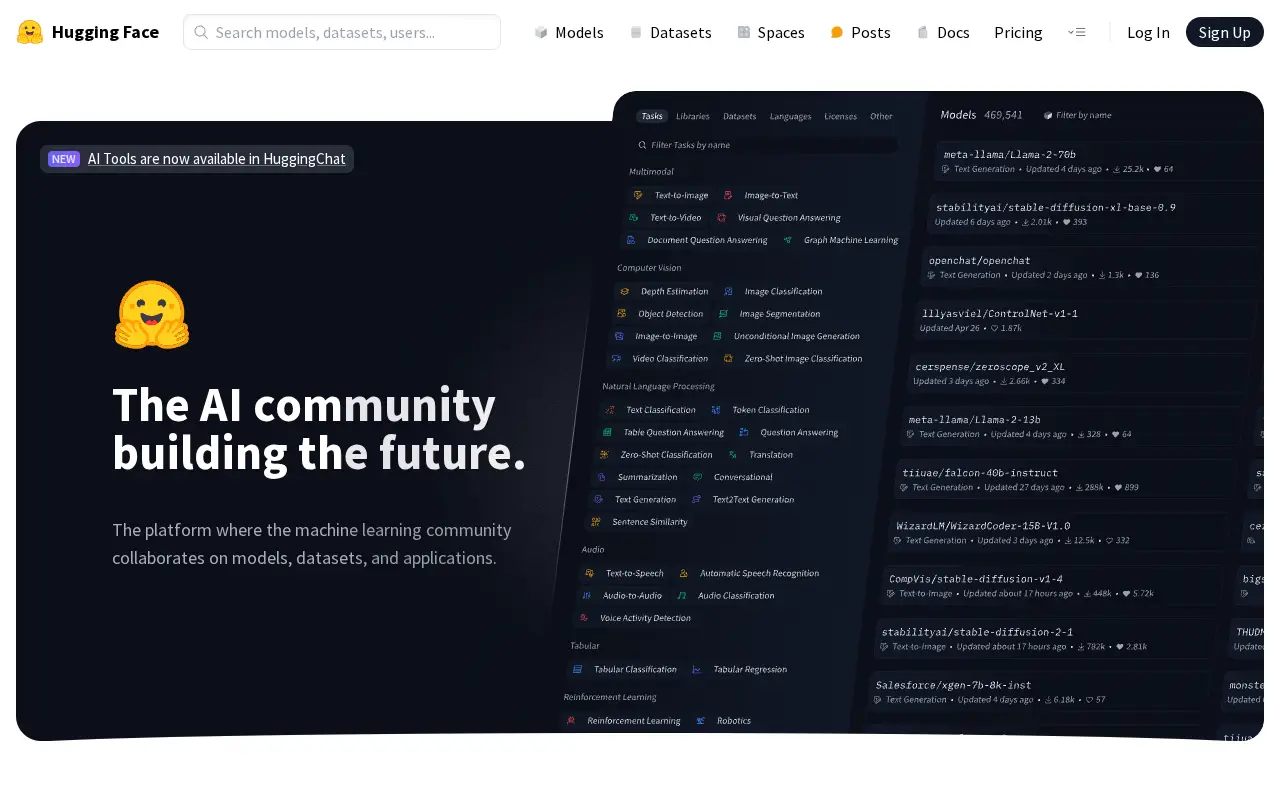Open Posts section
Screen dimensions: 1280x800
860,32
